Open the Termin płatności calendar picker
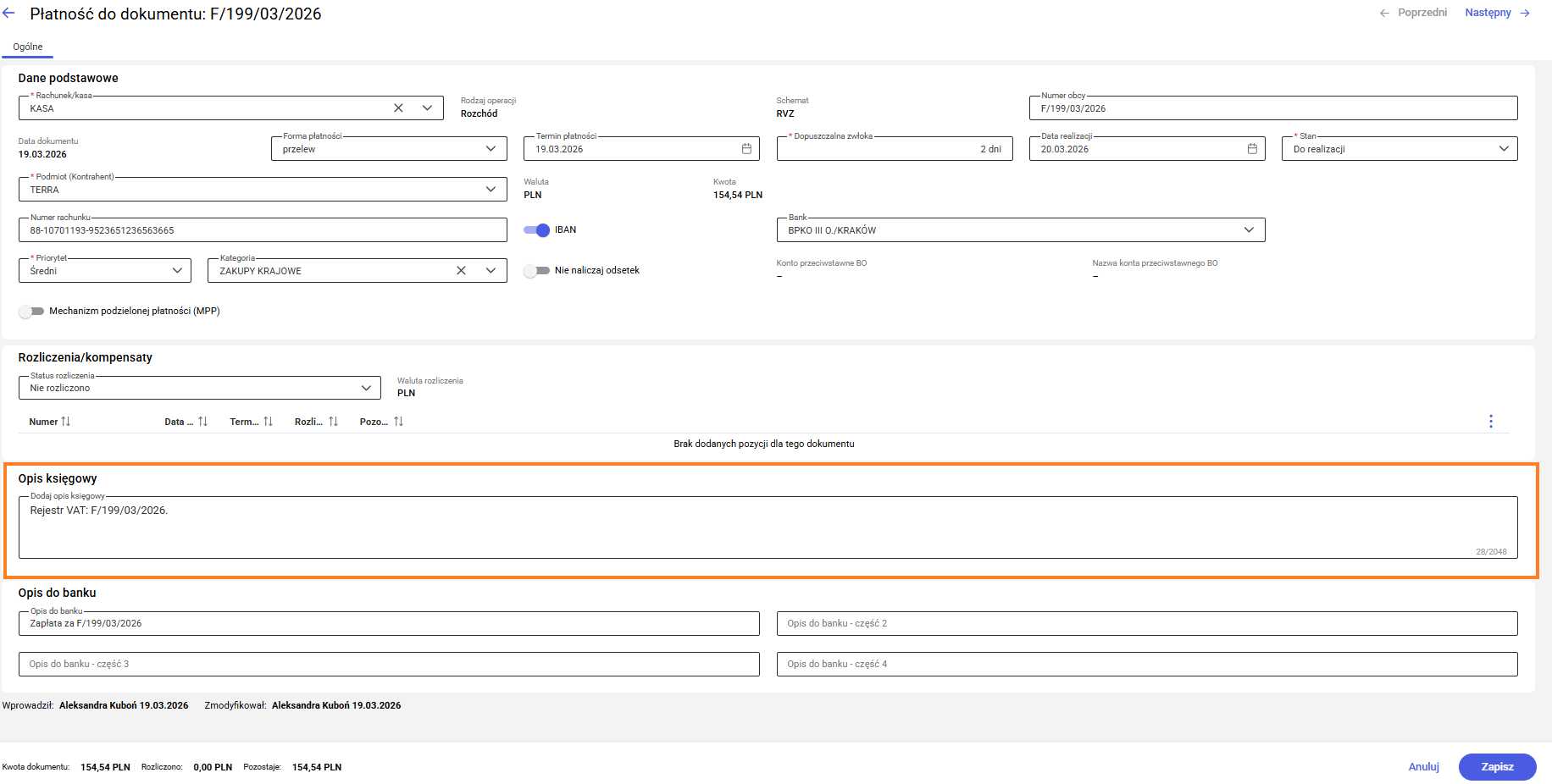The height and width of the screenshot is (784, 1552). (746, 149)
